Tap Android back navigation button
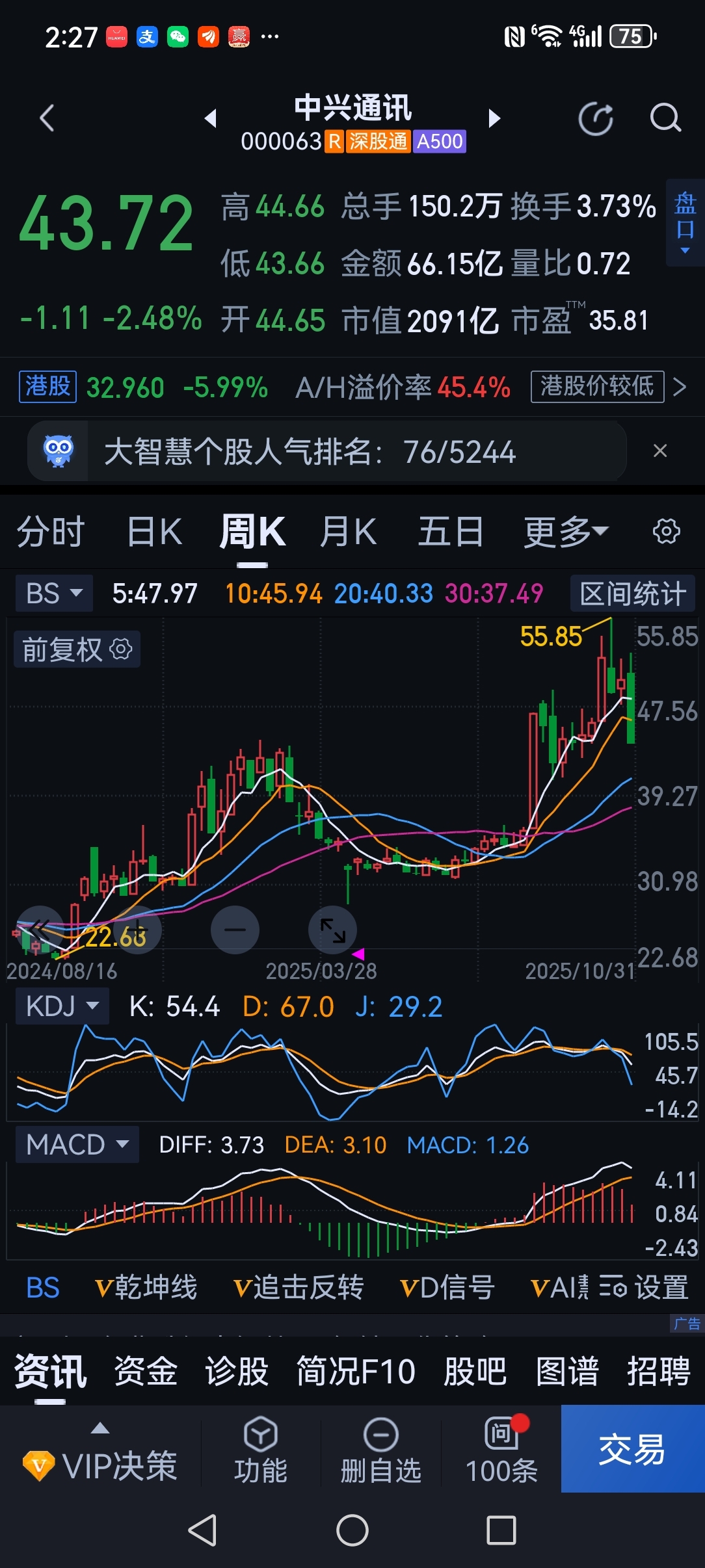Viewport: 705px width, 1568px height. tap(202, 1530)
